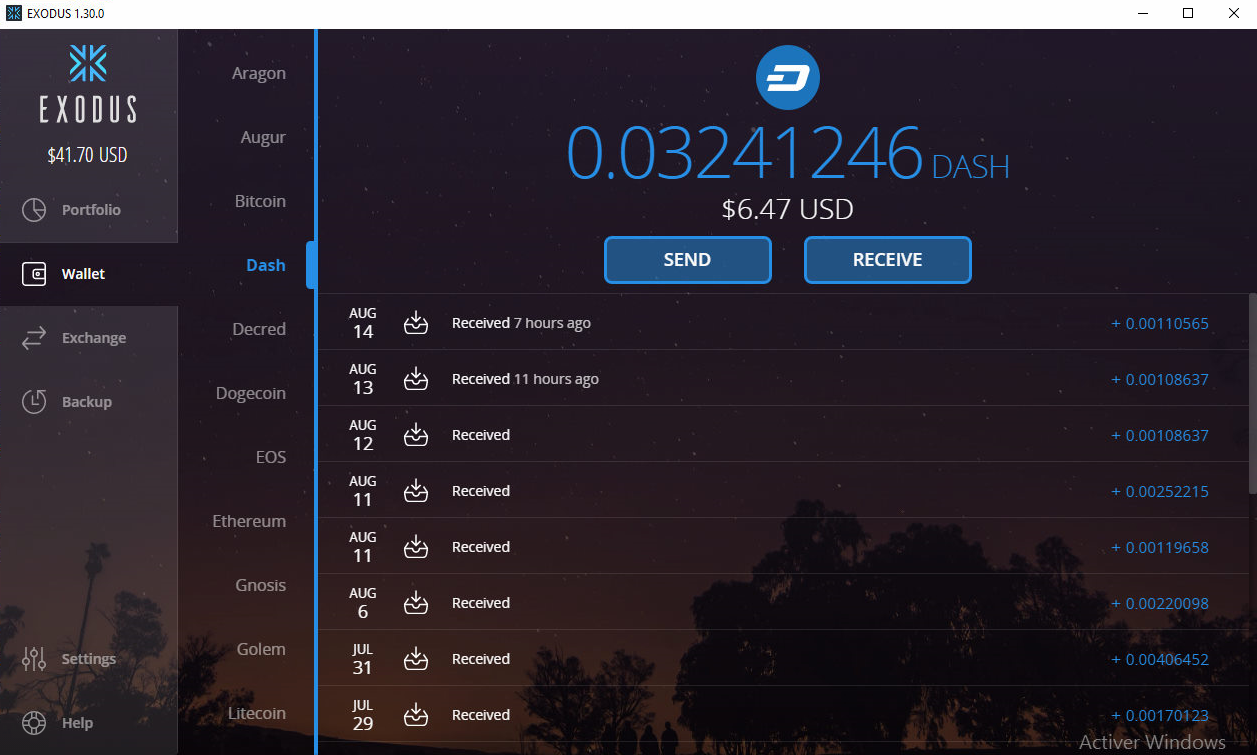The image size is (1257, 755).
Task: Click received icon for 0.00119658 transaction
Action: (416, 547)
